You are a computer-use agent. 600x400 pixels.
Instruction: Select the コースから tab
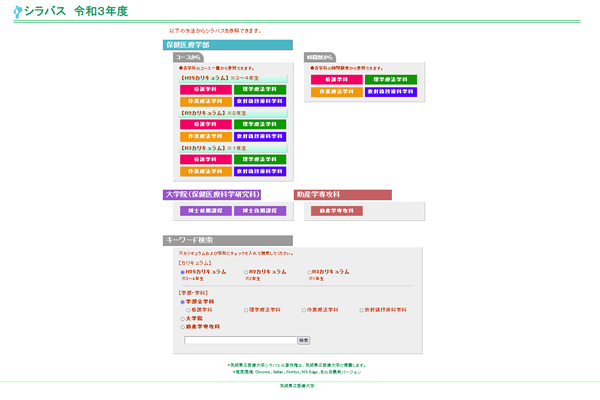point(188,57)
